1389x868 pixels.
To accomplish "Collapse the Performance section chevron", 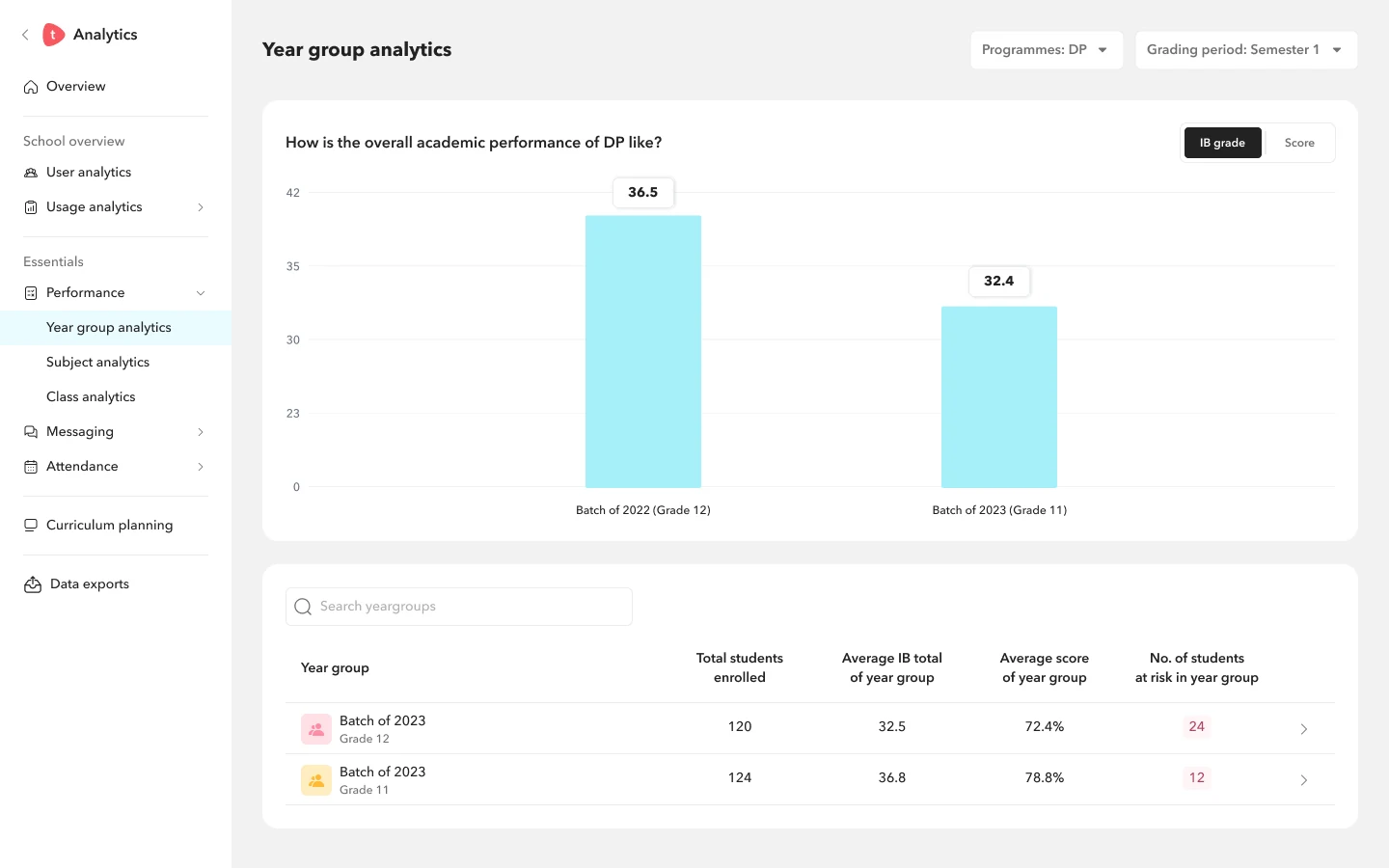I will coord(201,293).
